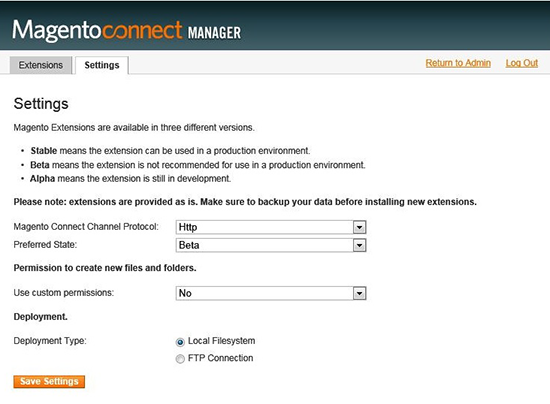The image size is (550, 404).
Task: Open the Settings tab
Action: click(102, 65)
